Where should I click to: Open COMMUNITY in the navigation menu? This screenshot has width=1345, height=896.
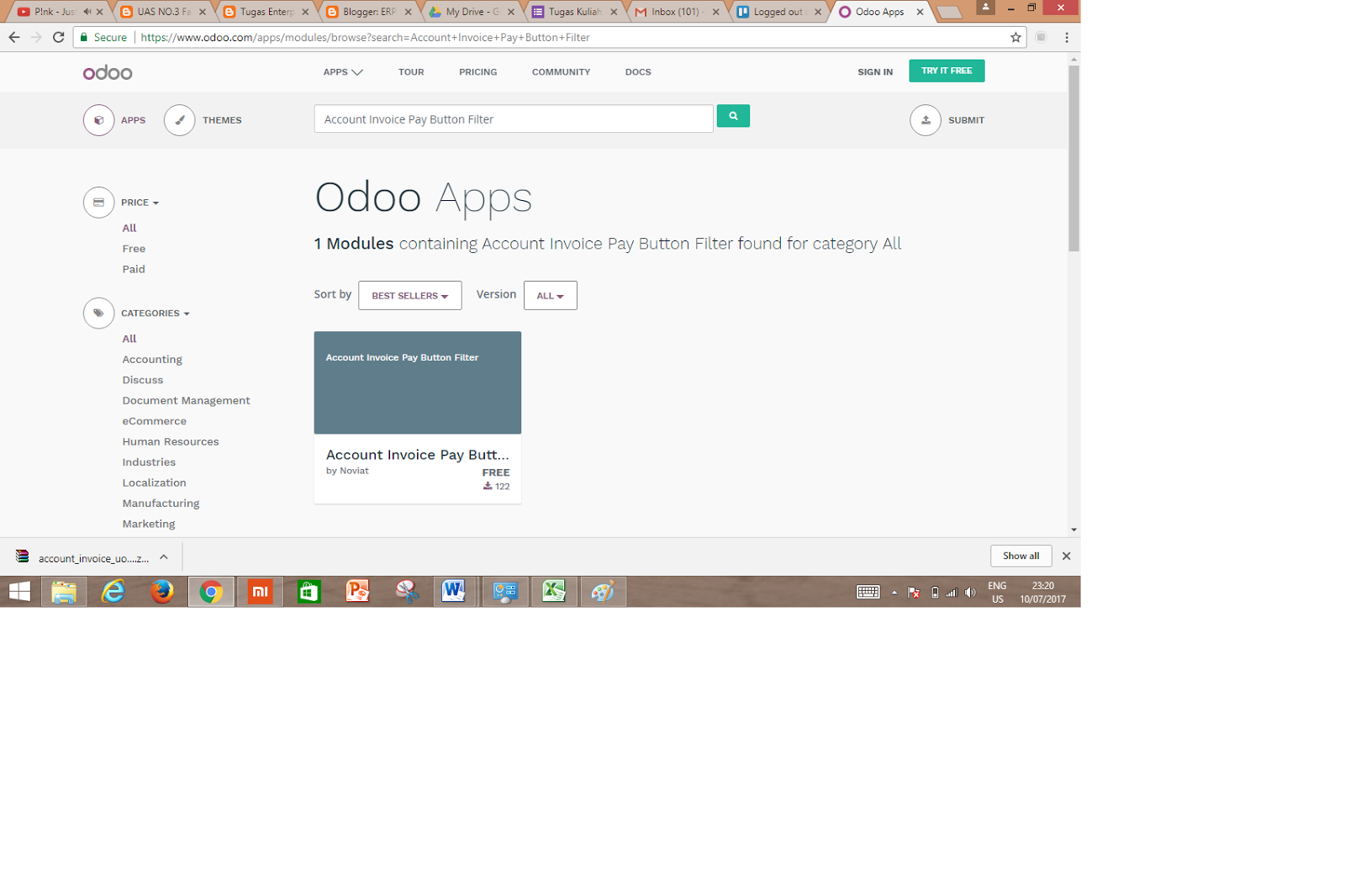pyautogui.click(x=561, y=72)
